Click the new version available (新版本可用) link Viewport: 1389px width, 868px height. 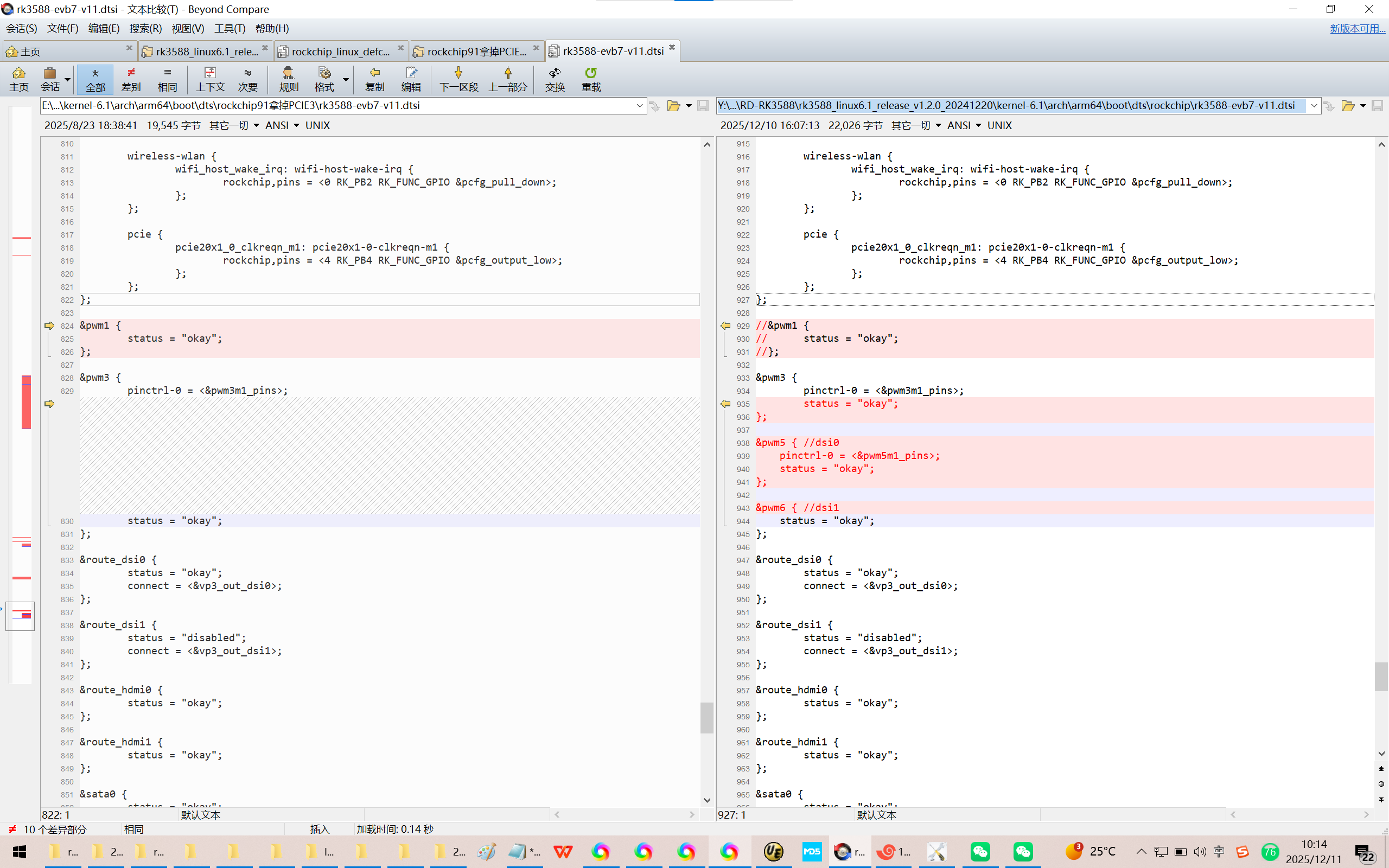click(1357, 28)
